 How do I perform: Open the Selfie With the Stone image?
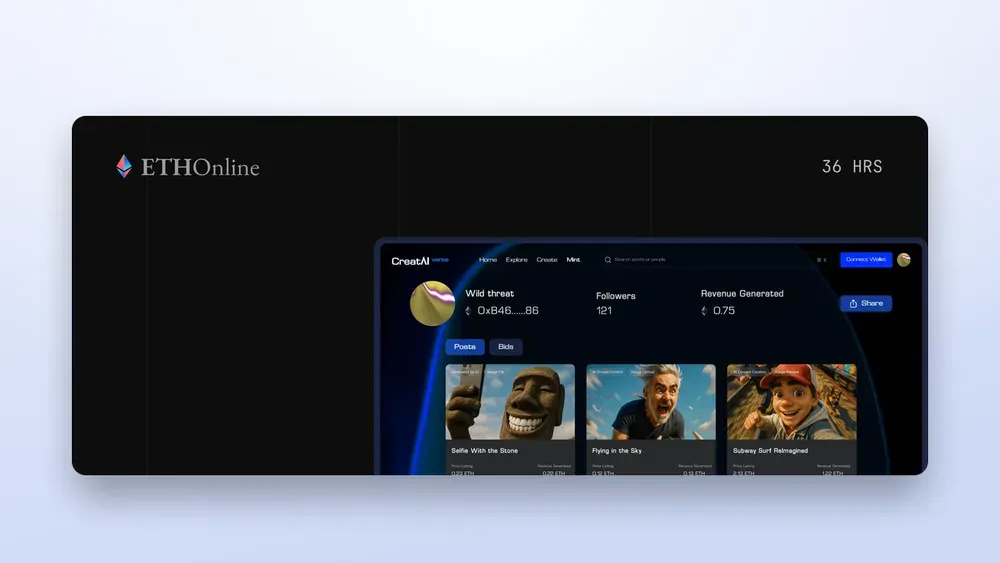[x=510, y=402]
